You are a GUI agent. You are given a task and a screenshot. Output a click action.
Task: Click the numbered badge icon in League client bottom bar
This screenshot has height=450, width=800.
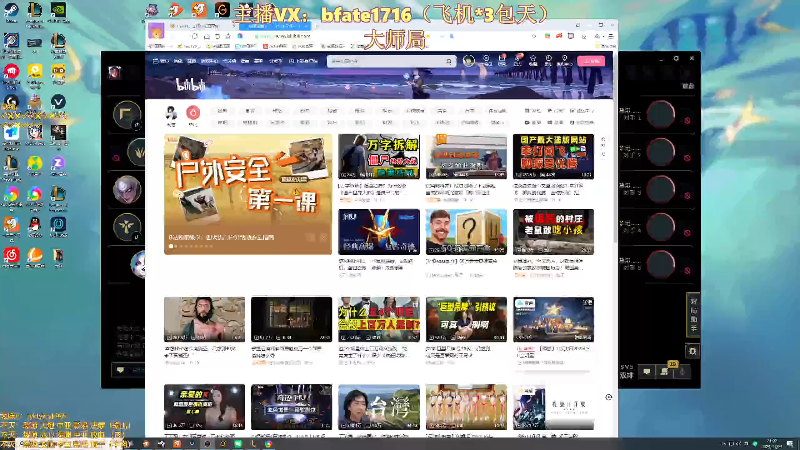tap(665, 371)
